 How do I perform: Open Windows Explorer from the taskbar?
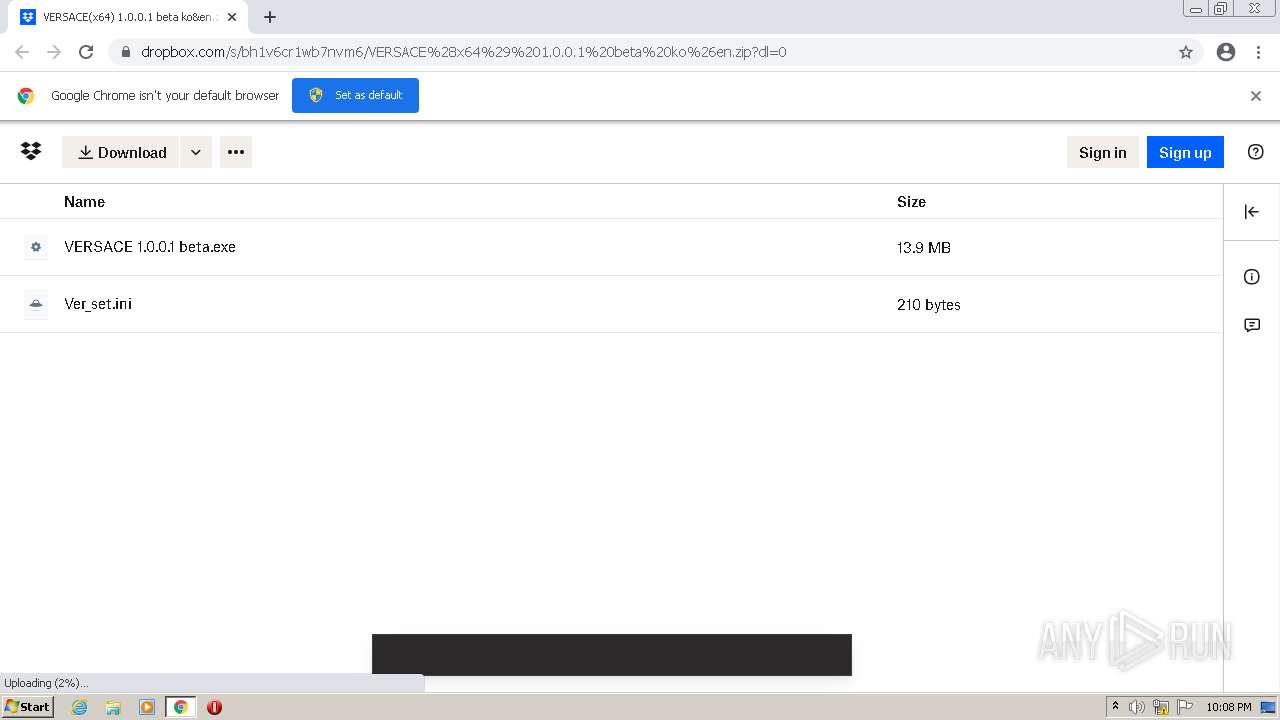pos(113,707)
